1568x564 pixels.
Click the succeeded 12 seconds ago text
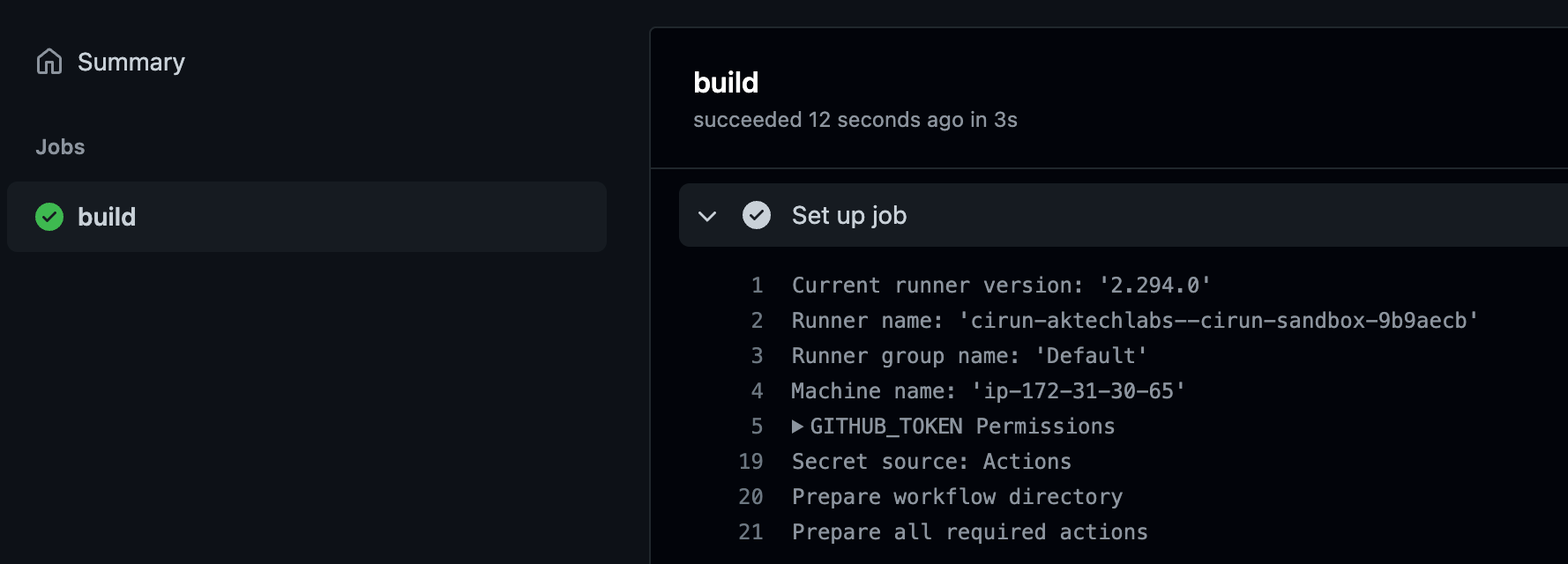(x=855, y=120)
